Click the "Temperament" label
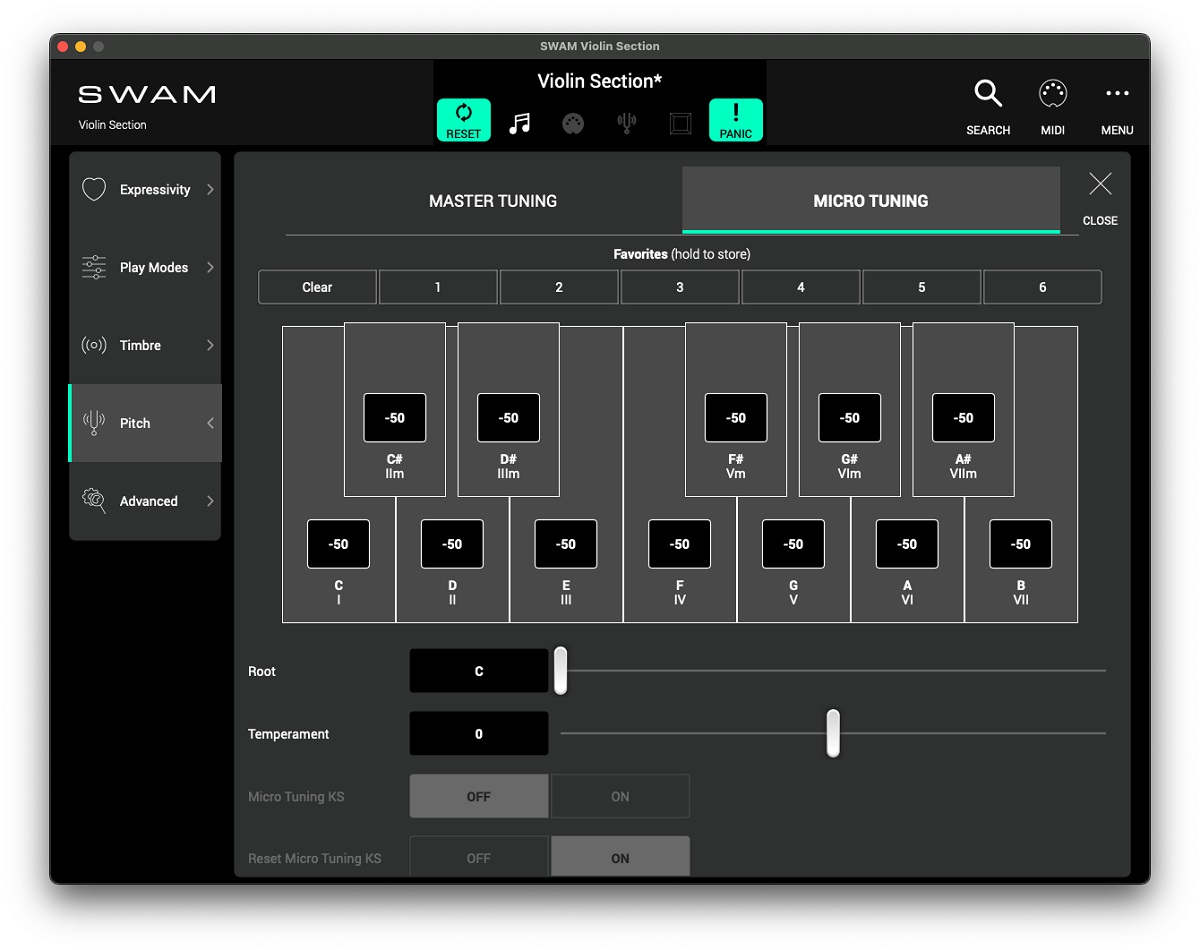This screenshot has width=1200, height=950. (x=289, y=734)
